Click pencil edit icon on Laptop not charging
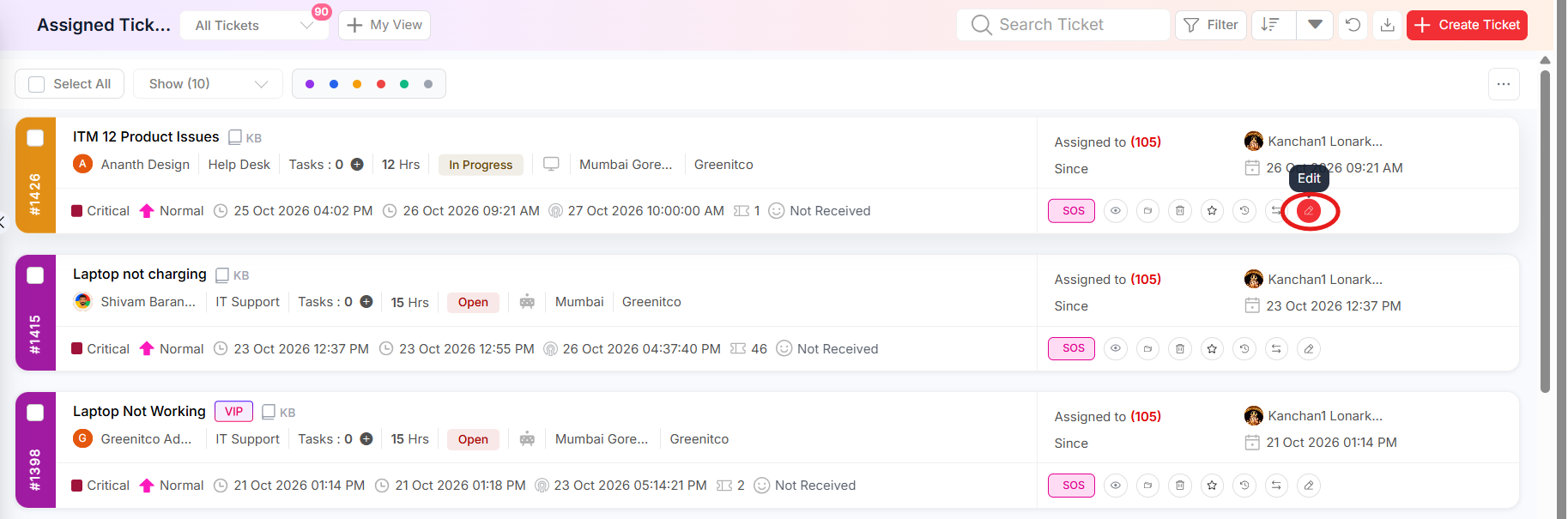This screenshot has width=1568, height=519. click(x=1309, y=348)
